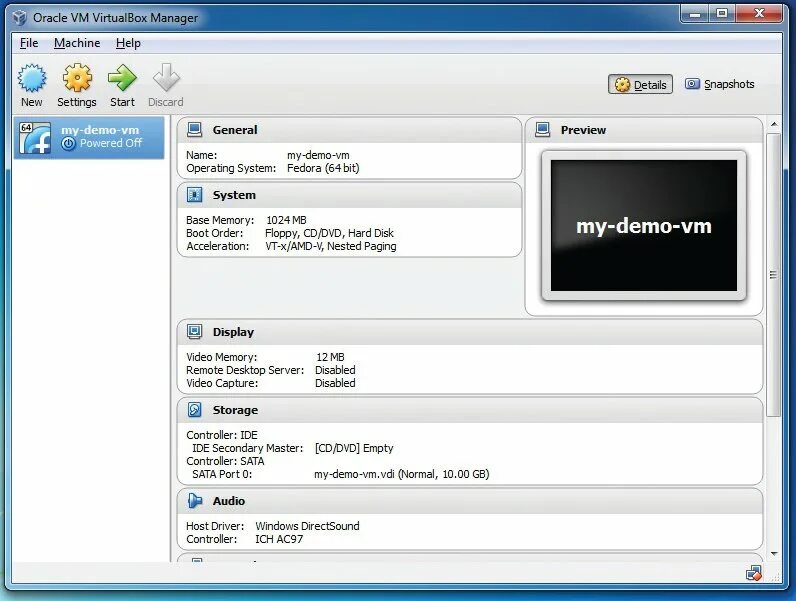The height and width of the screenshot is (601, 796).
Task: Click the Controller: SATA label
Action: click(x=225, y=461)
